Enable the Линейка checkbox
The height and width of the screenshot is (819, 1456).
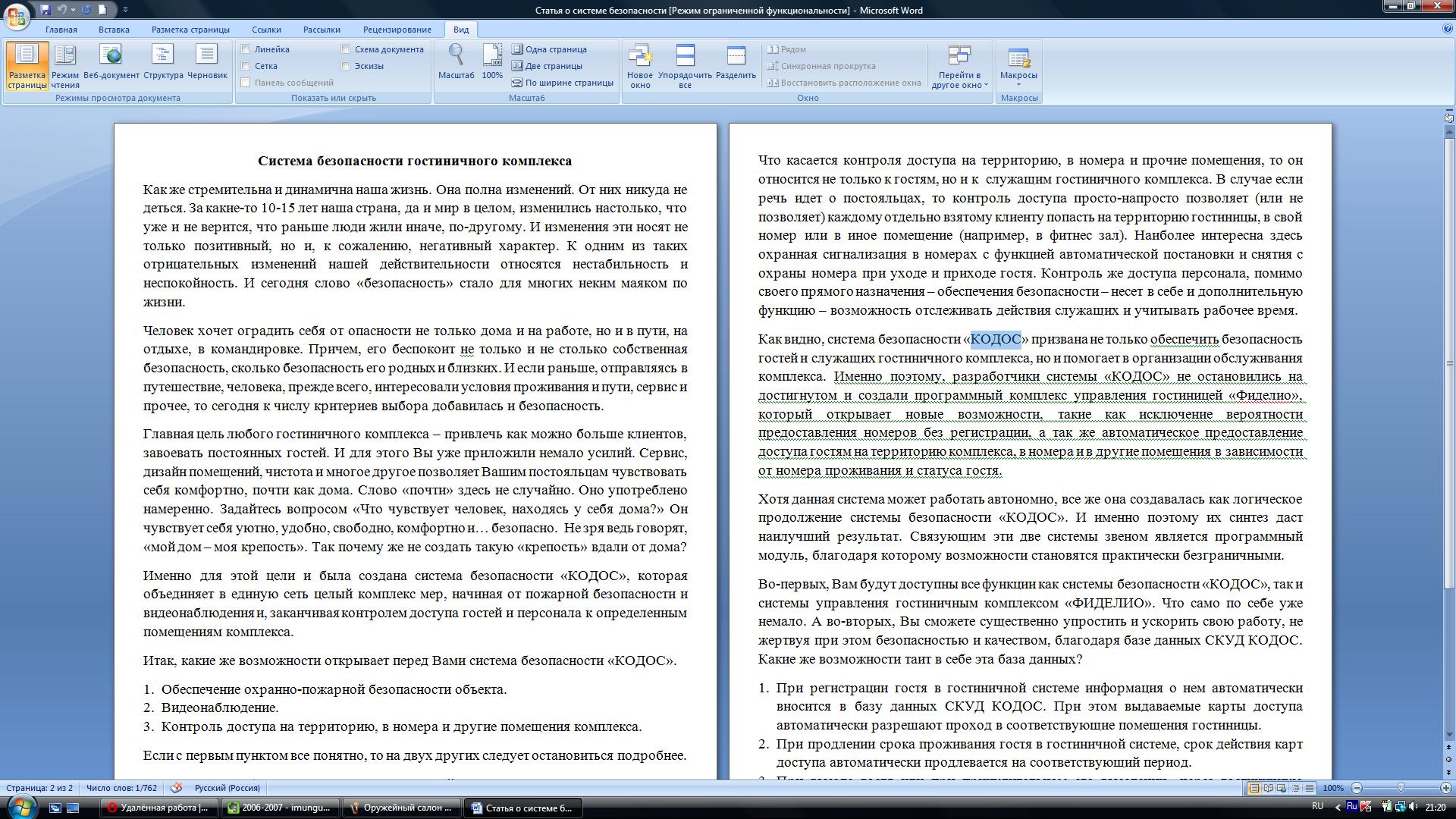pyautogui.click(x=246, y=49)
